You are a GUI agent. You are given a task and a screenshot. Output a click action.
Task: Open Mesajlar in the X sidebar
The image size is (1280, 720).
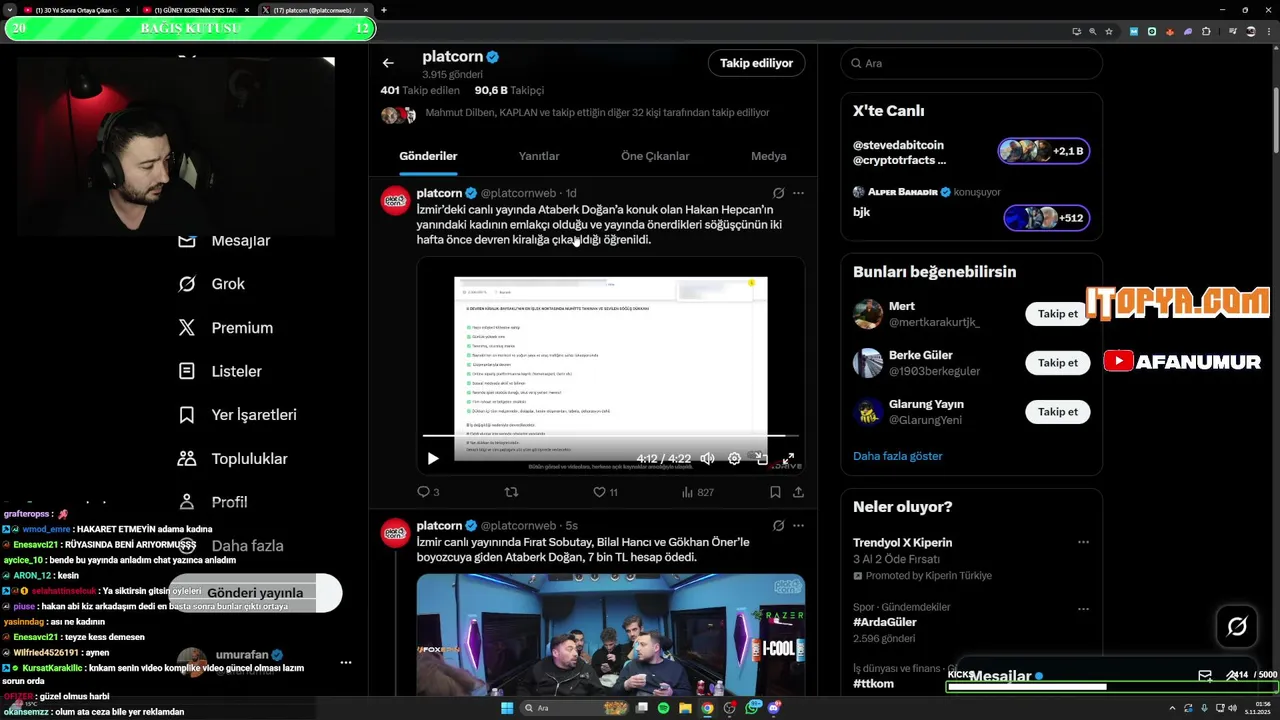click(224, 241)
